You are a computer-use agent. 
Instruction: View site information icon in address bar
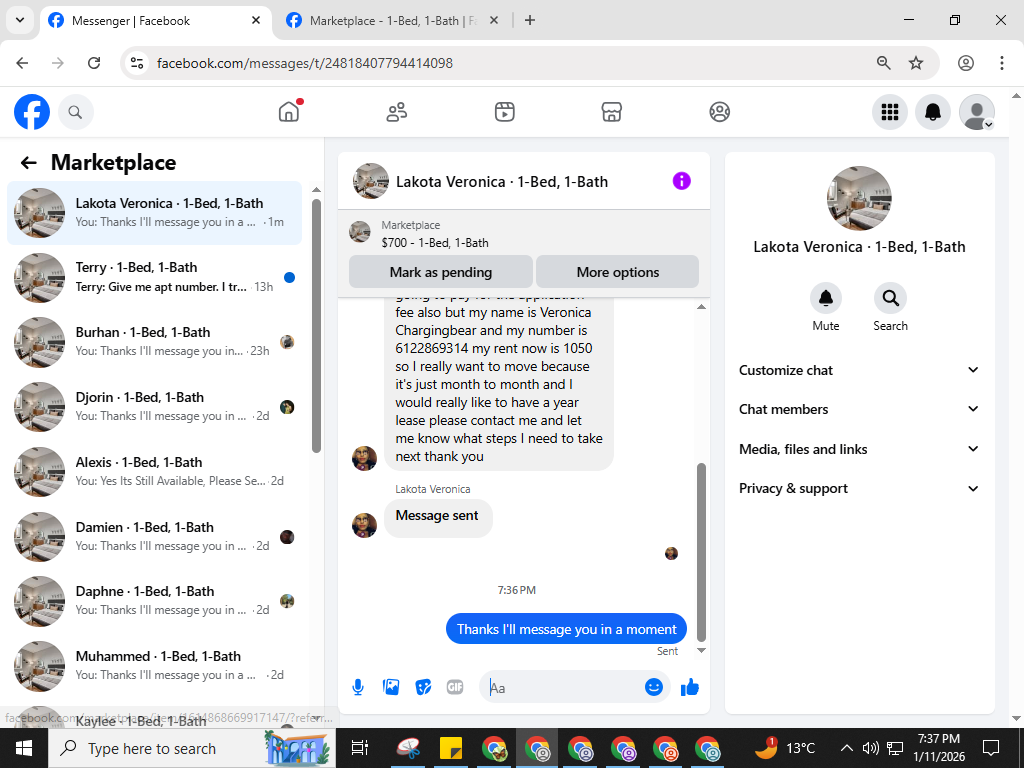(136, 63)
